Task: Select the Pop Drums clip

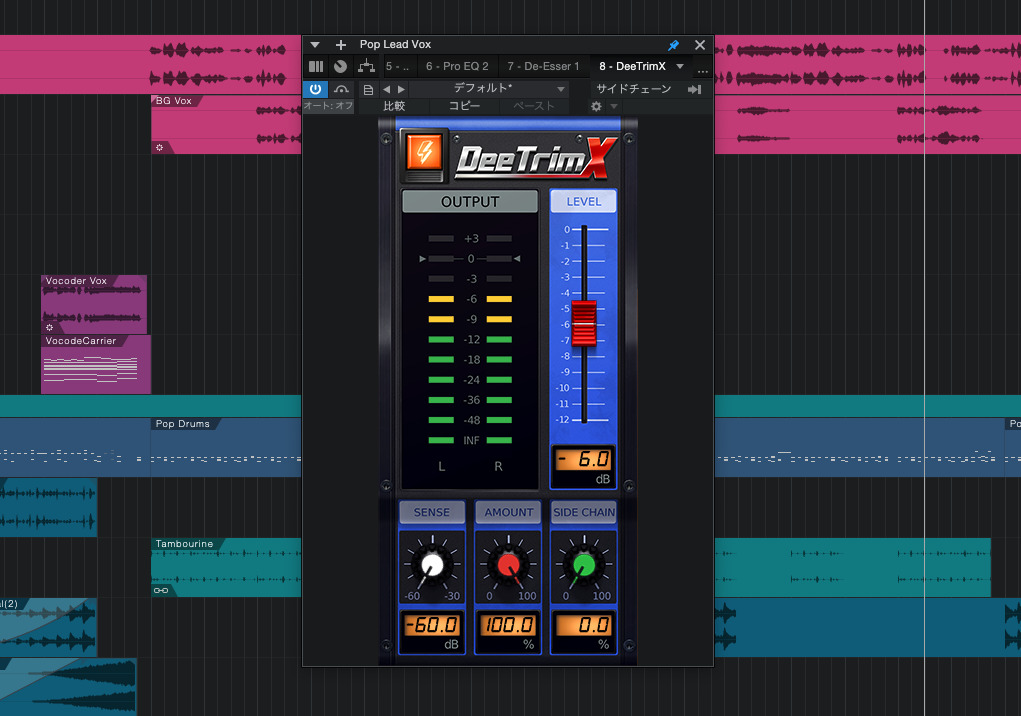Action: point(226,447)
